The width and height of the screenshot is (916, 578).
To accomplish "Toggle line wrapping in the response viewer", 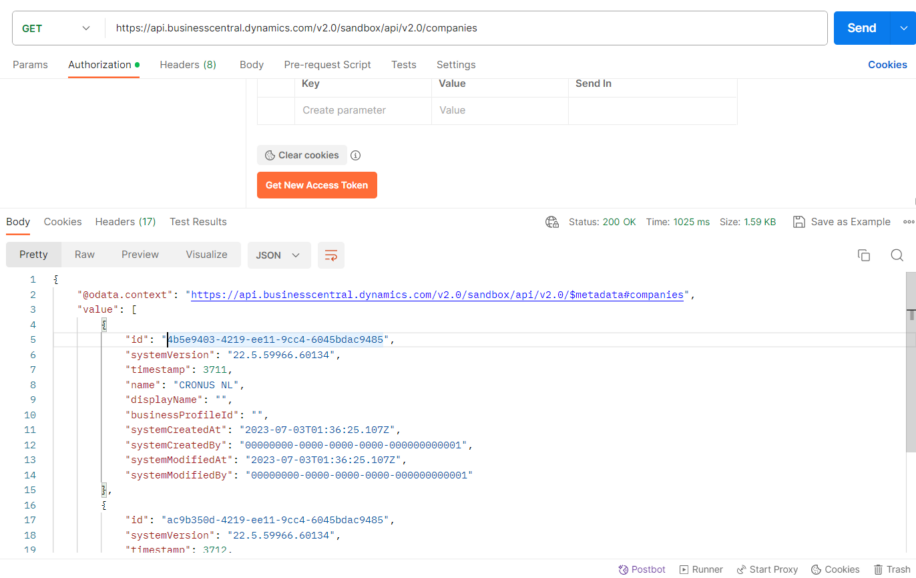I will 331,255.
